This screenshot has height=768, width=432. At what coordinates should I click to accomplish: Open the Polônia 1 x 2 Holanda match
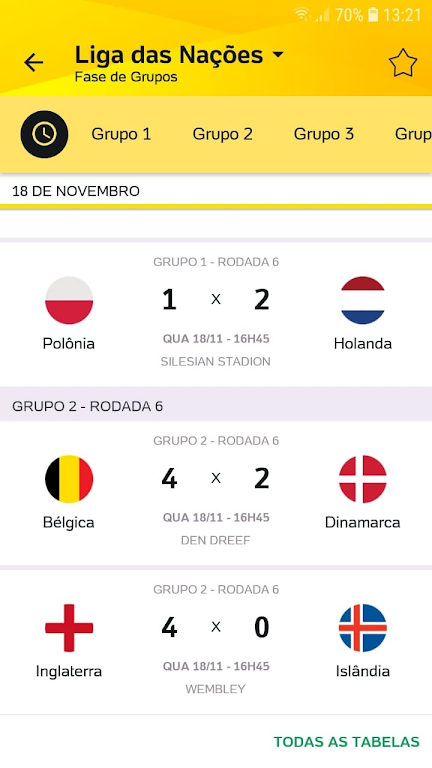(216, 313)
